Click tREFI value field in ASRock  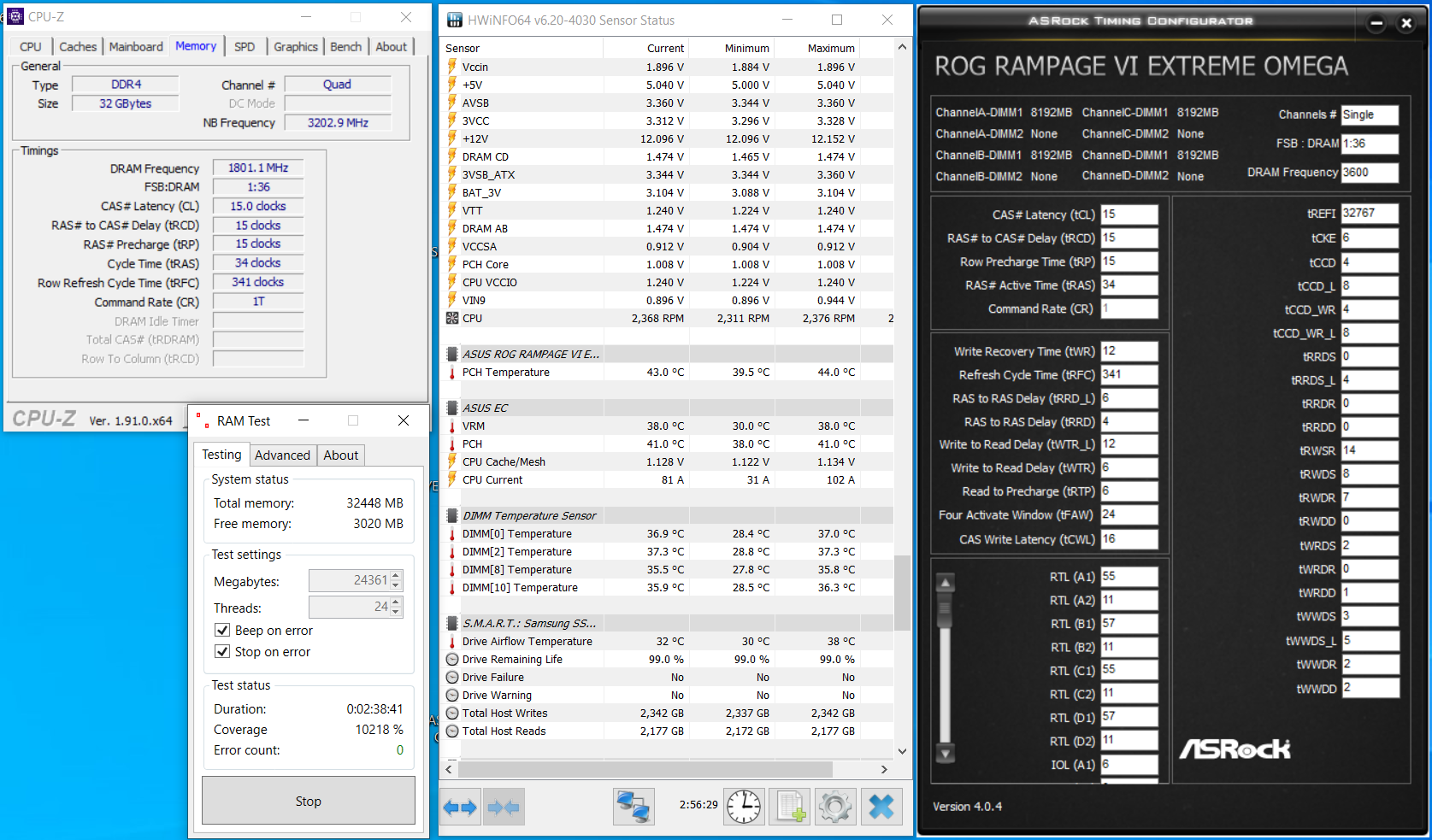1370,214
